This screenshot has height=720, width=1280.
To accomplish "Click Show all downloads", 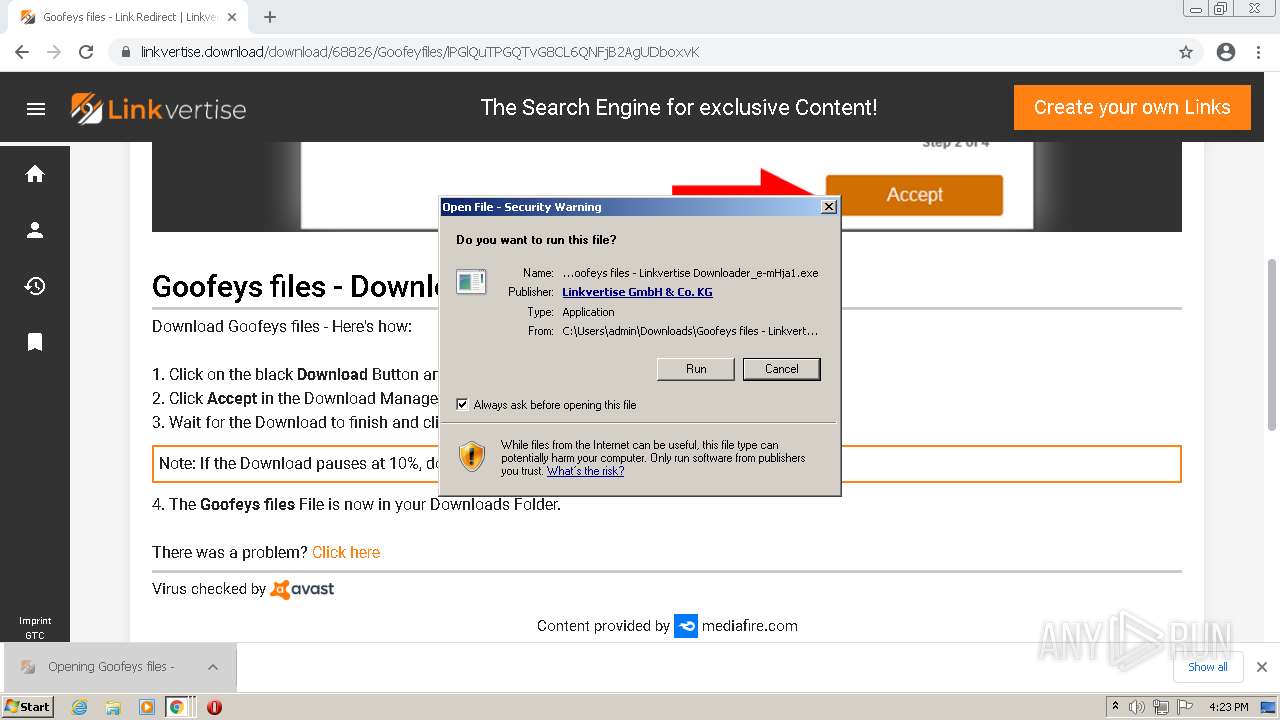I will (1208, 667).
